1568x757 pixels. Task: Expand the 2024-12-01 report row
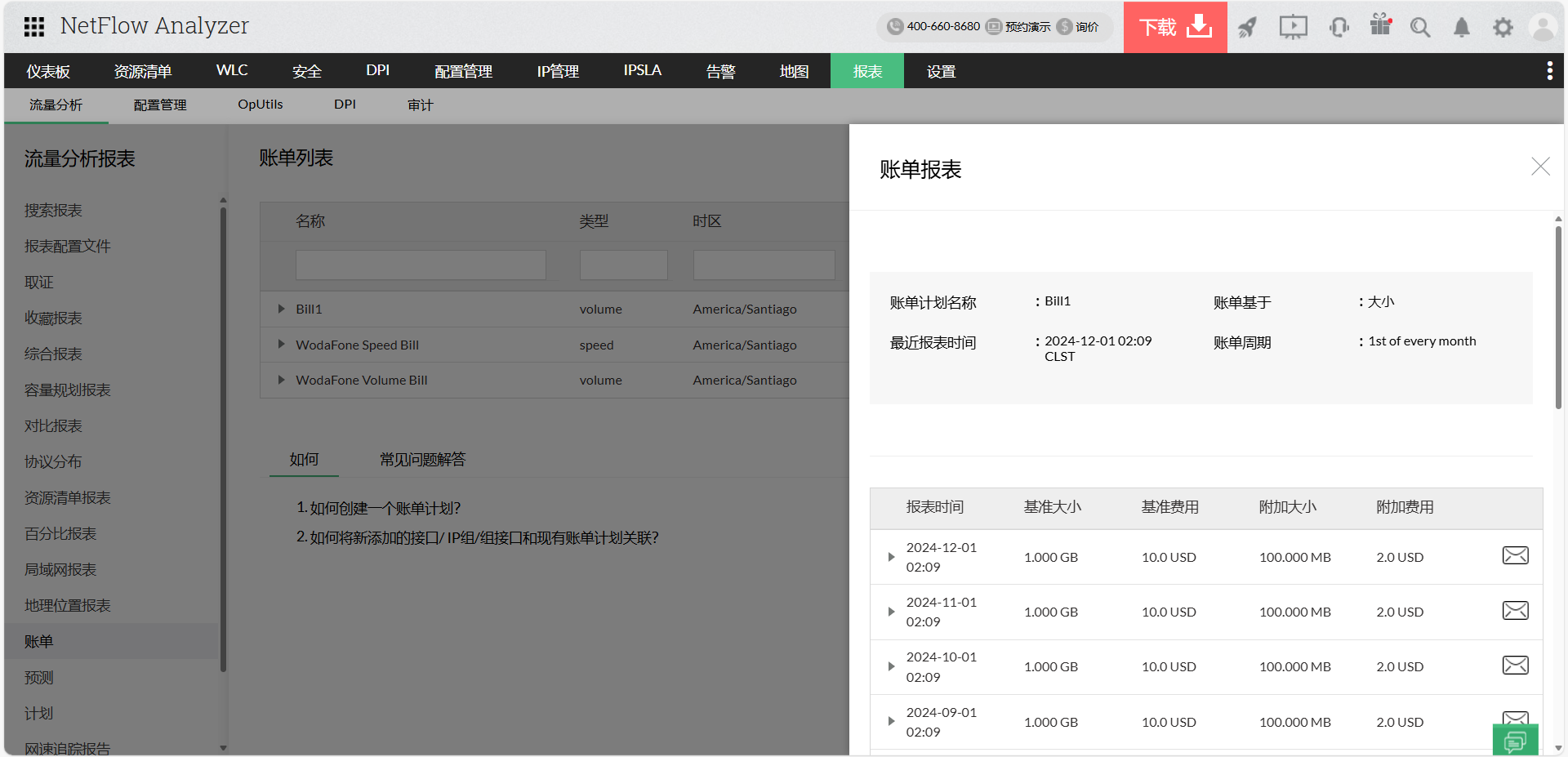pyautogui.click(x=891, y=557)
